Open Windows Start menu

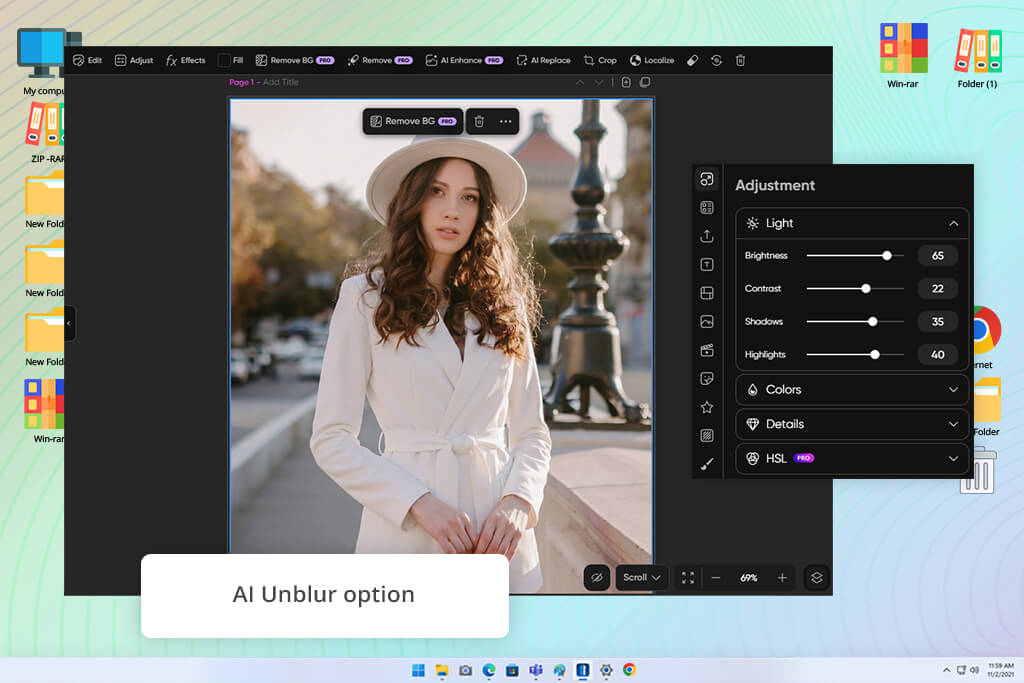click(x=418, y=670)
